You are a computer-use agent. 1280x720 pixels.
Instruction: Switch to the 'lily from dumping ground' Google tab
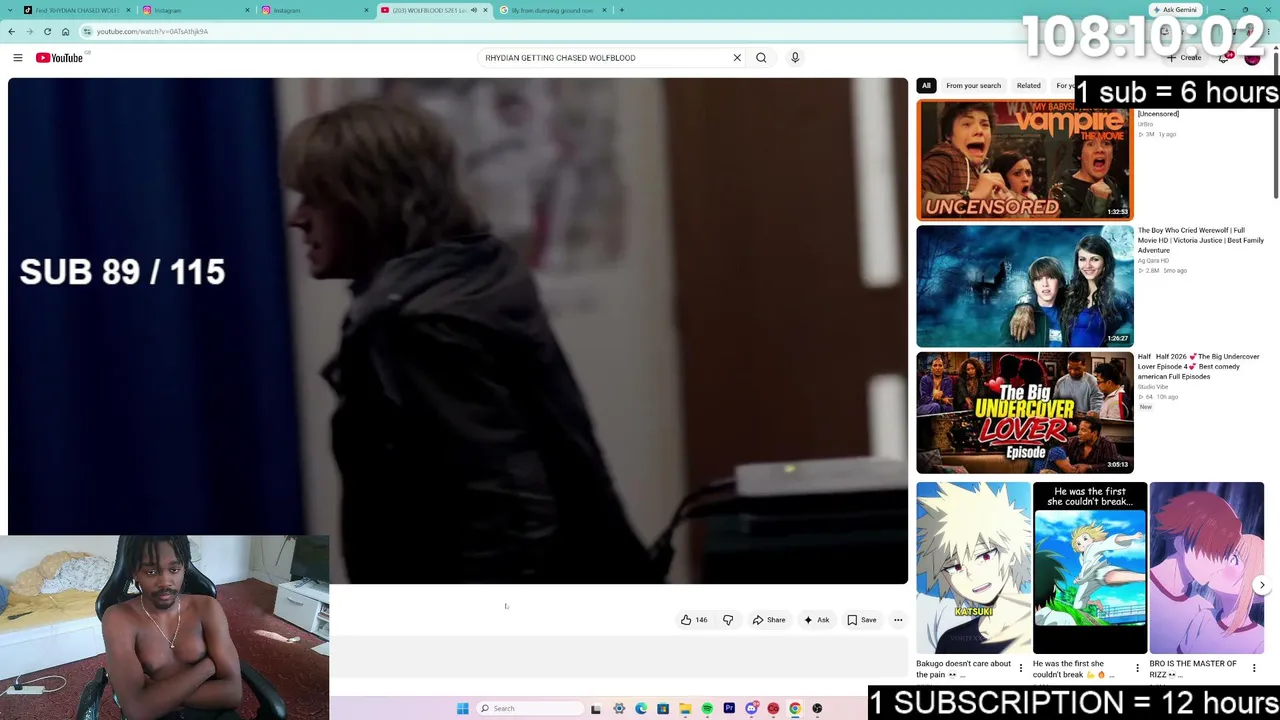(553, 10)
